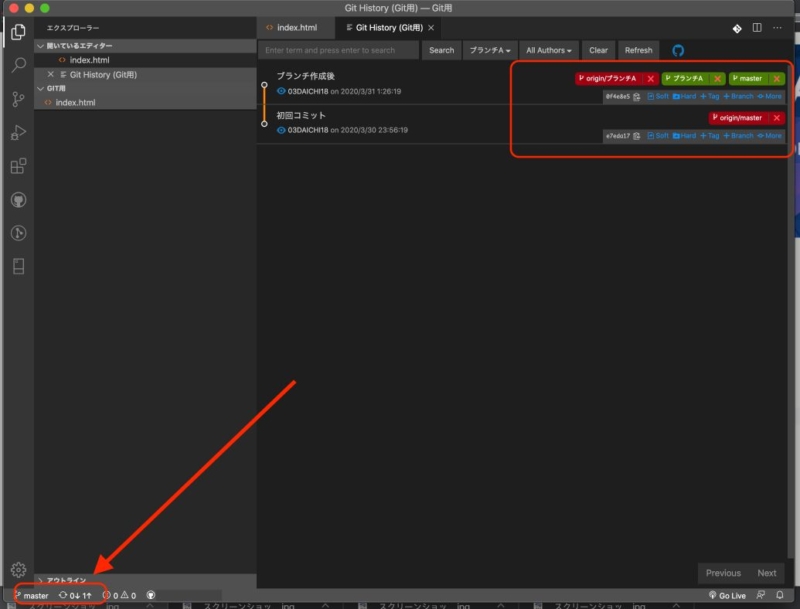This screenshot has height=609, width=800.
Task: Split the editor to the right
Action: coord(757,28)
